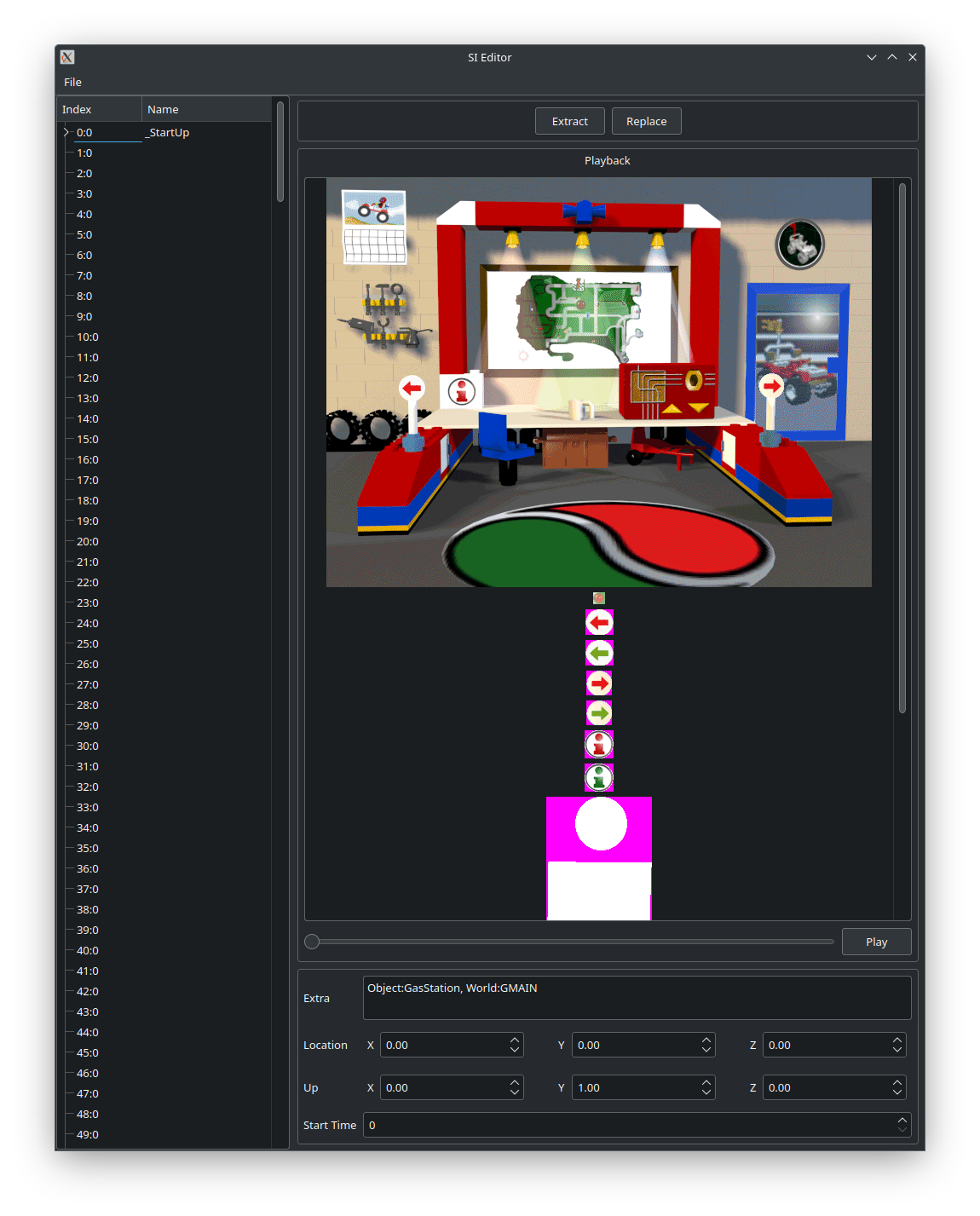Select tree row 44:0
980x1216 pixels.
pos(88,1032)
